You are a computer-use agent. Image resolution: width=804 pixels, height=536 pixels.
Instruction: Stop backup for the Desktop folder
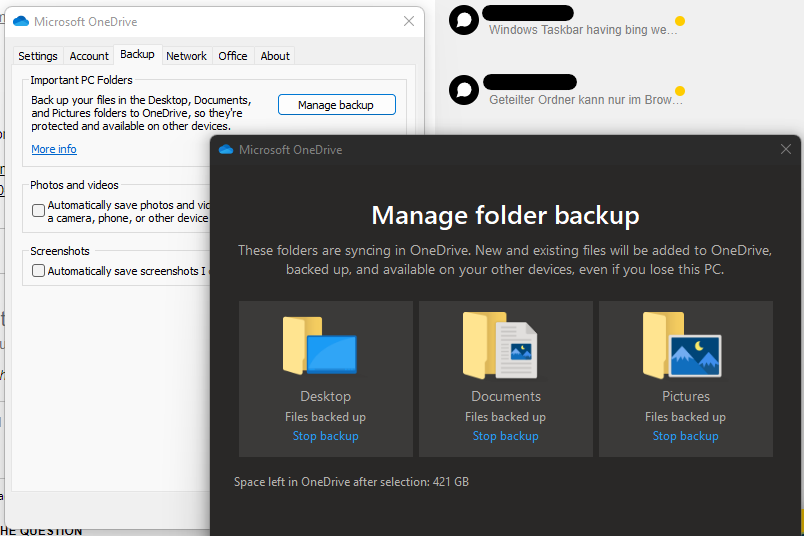tap(326, 436)
